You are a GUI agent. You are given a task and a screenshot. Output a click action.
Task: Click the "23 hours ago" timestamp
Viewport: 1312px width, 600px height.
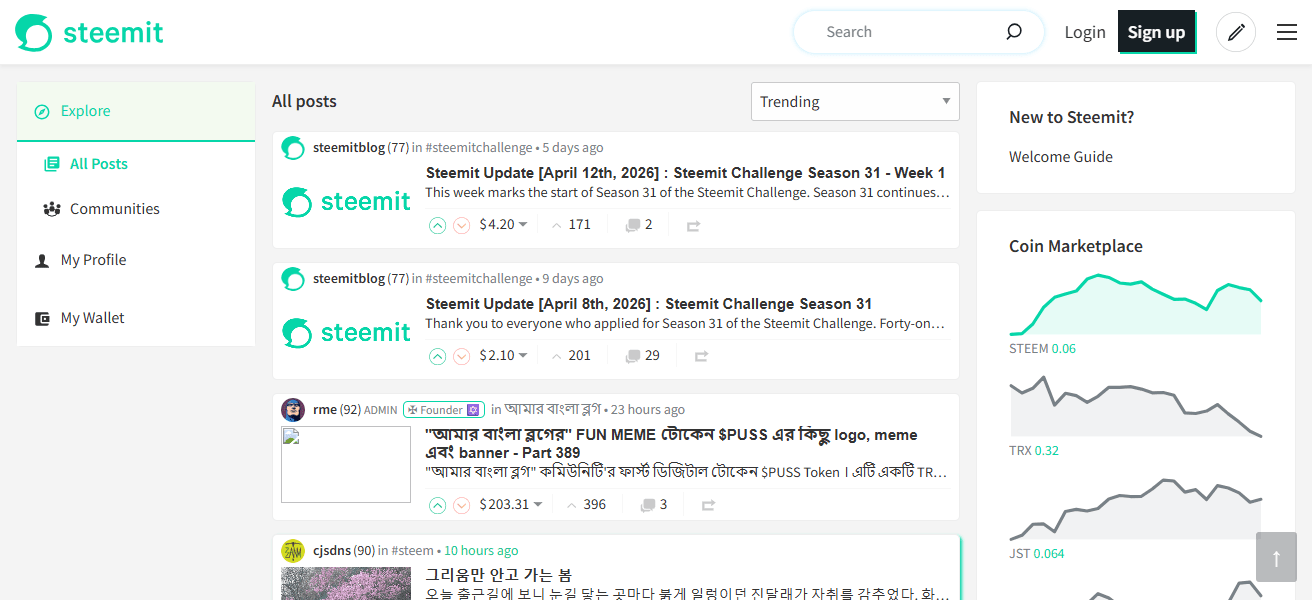(x=648, y=410)
